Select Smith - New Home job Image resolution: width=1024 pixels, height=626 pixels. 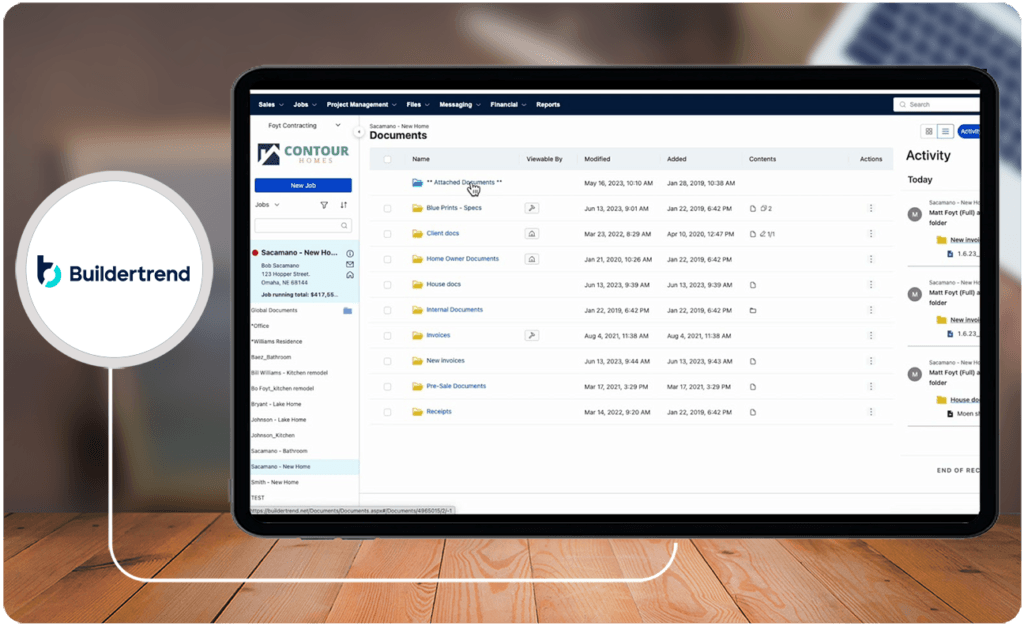coord(275,482)
